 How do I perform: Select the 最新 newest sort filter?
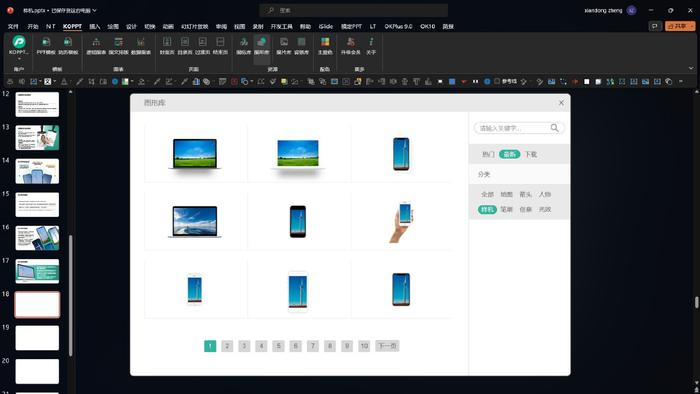(509, 154)
